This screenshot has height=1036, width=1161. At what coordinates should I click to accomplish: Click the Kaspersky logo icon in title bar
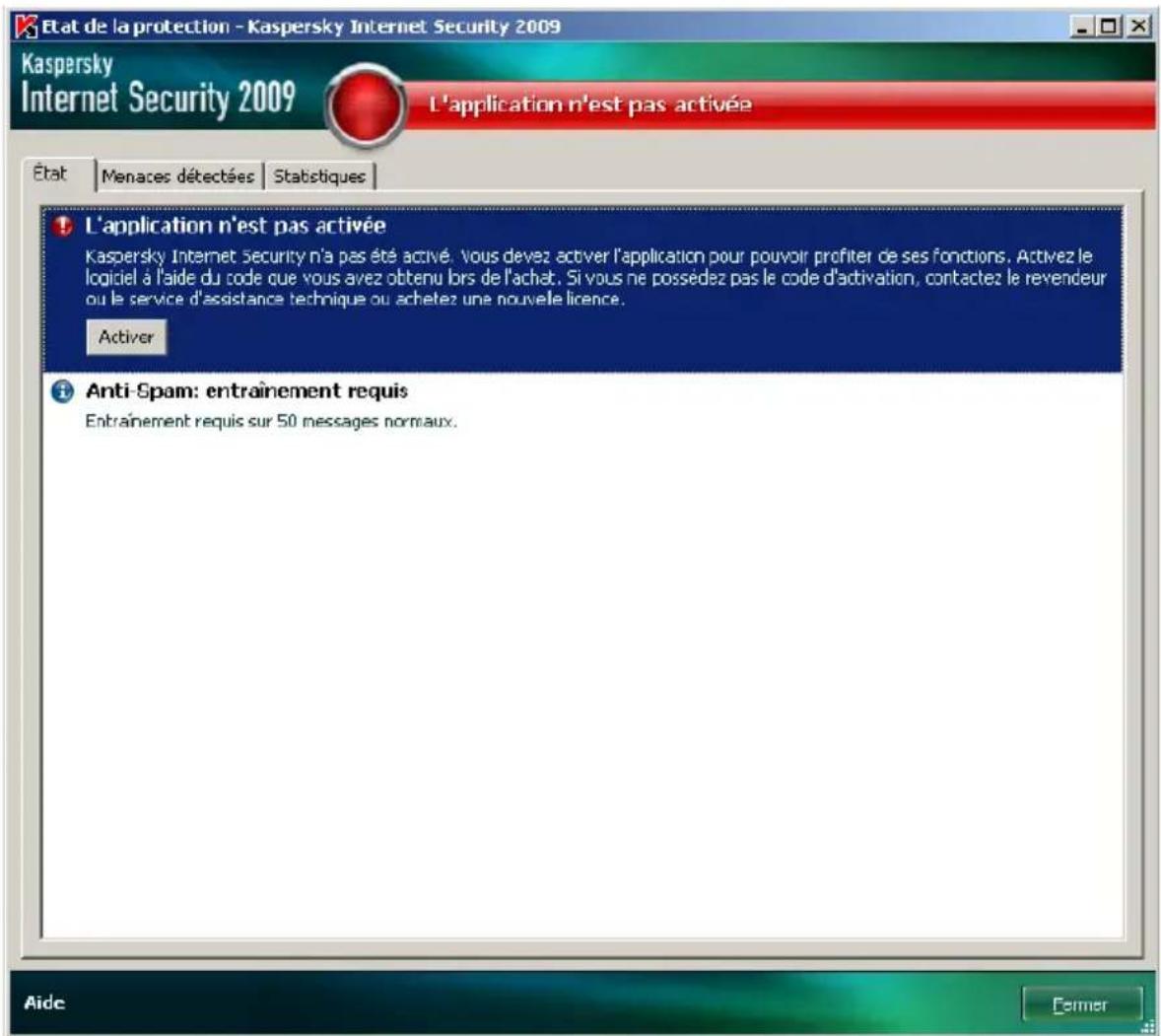click(27, 27)
